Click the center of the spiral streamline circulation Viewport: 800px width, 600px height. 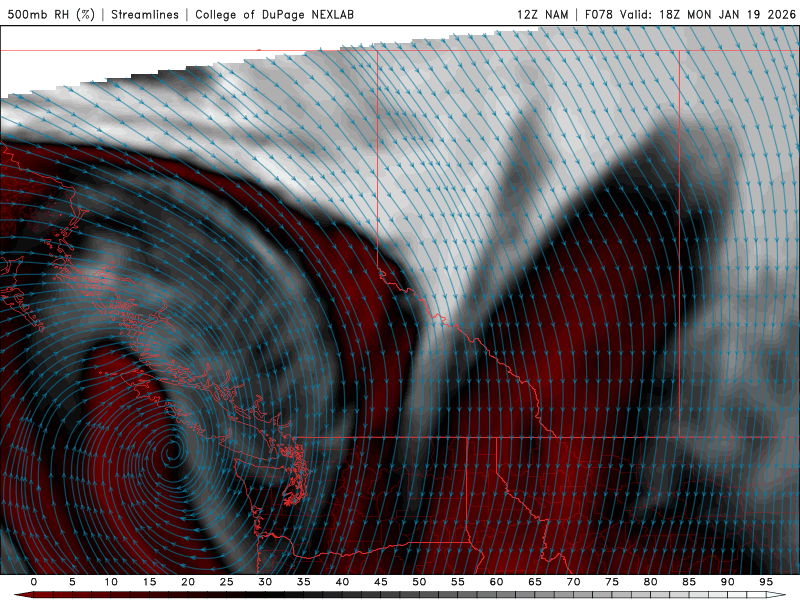(x=172, y=451)
